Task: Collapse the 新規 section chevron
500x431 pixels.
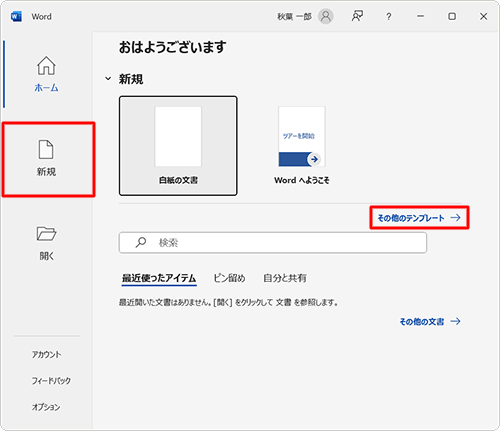Action: [x=108, y=79]
